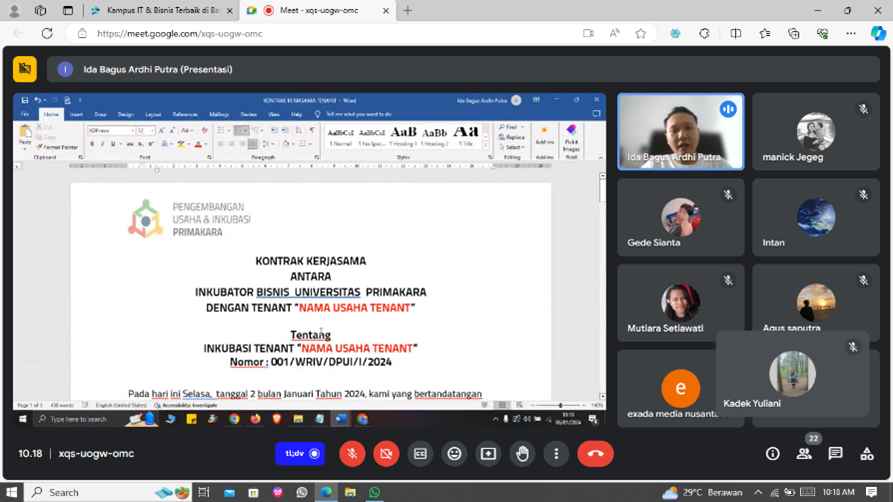This screenshot has height=502, width=893.
Task: Click Replace in shared Word ribbon
Action: click(512, 137)
